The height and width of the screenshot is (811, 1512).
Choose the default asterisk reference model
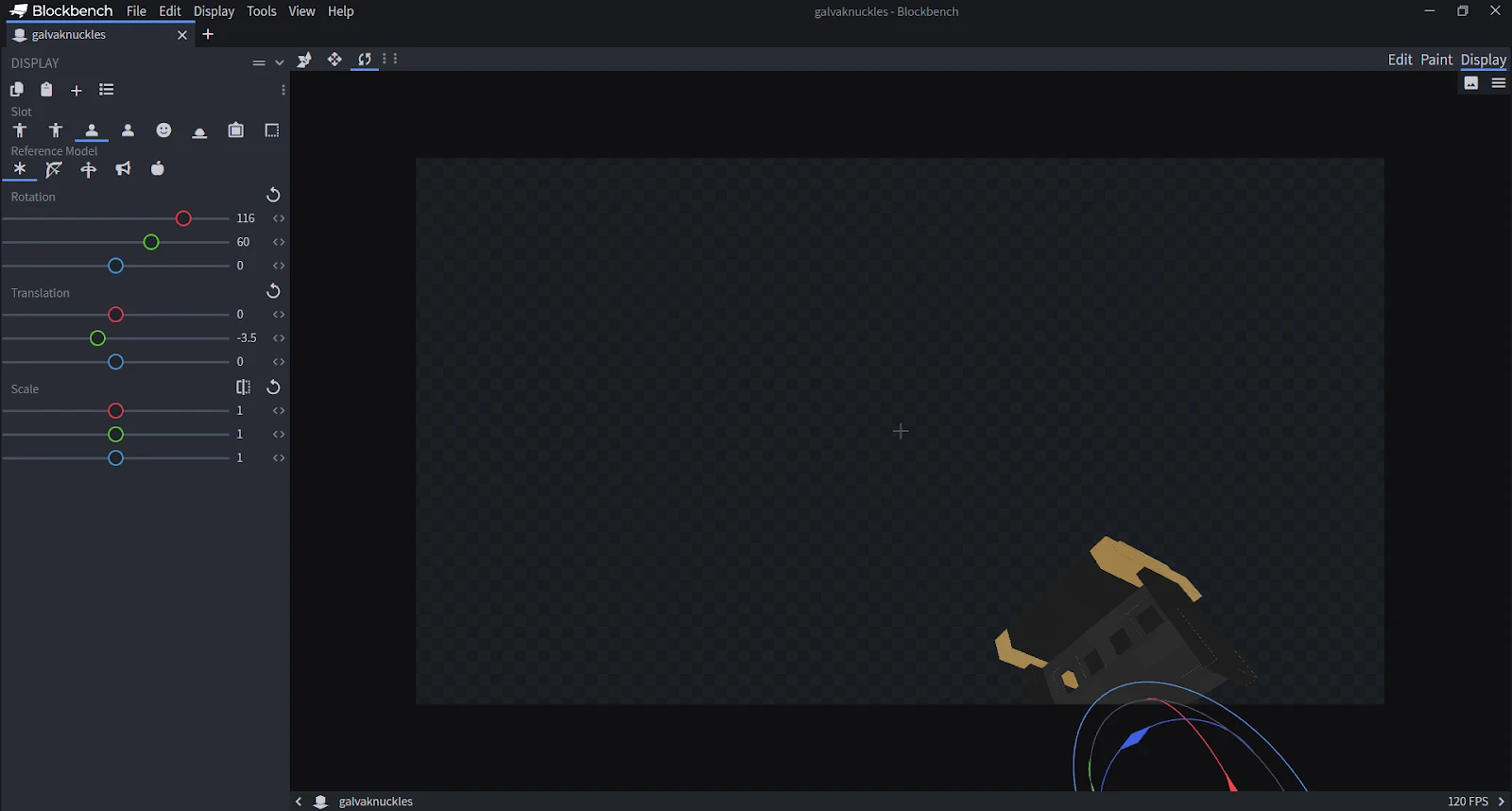coord(20,169)
